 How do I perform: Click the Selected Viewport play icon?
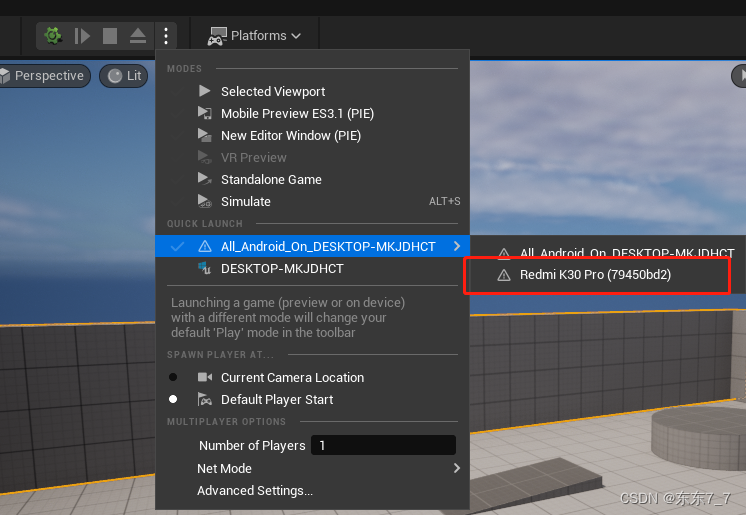click(205, 91)
